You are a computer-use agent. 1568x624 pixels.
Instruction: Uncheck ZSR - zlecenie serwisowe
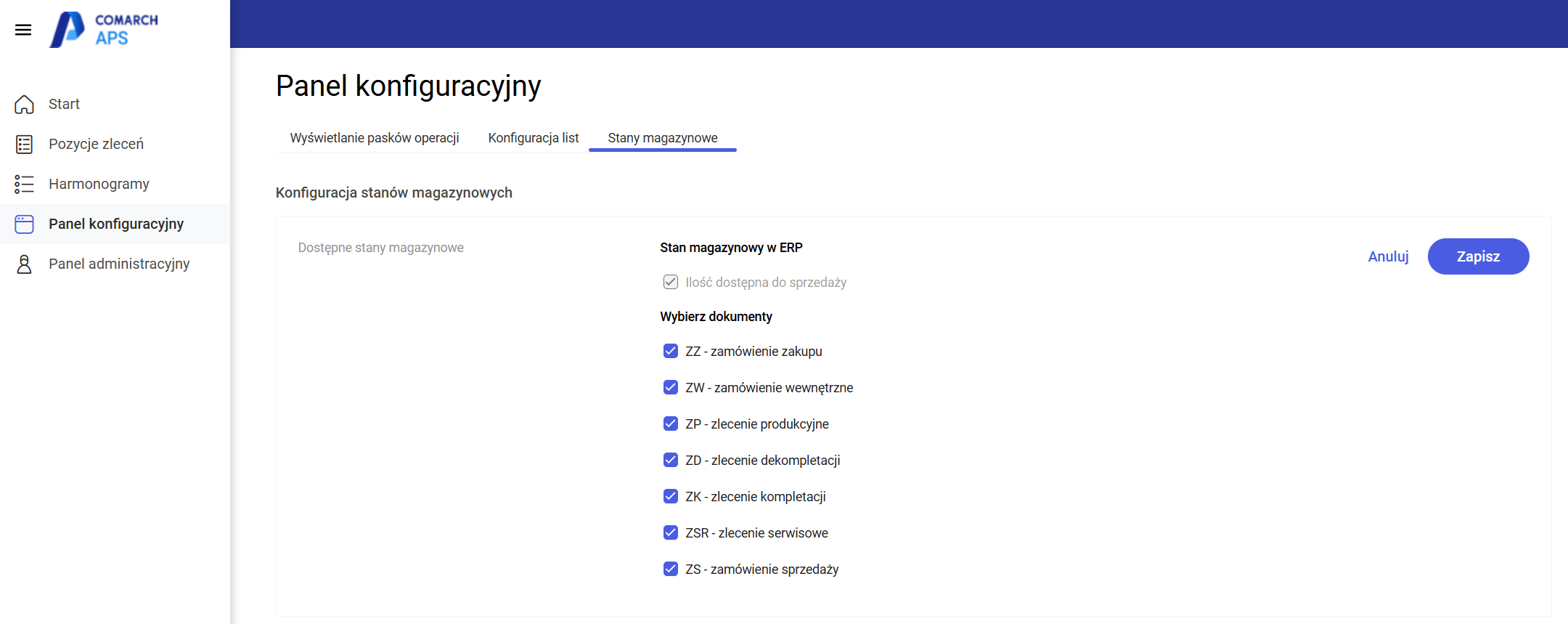671,532
